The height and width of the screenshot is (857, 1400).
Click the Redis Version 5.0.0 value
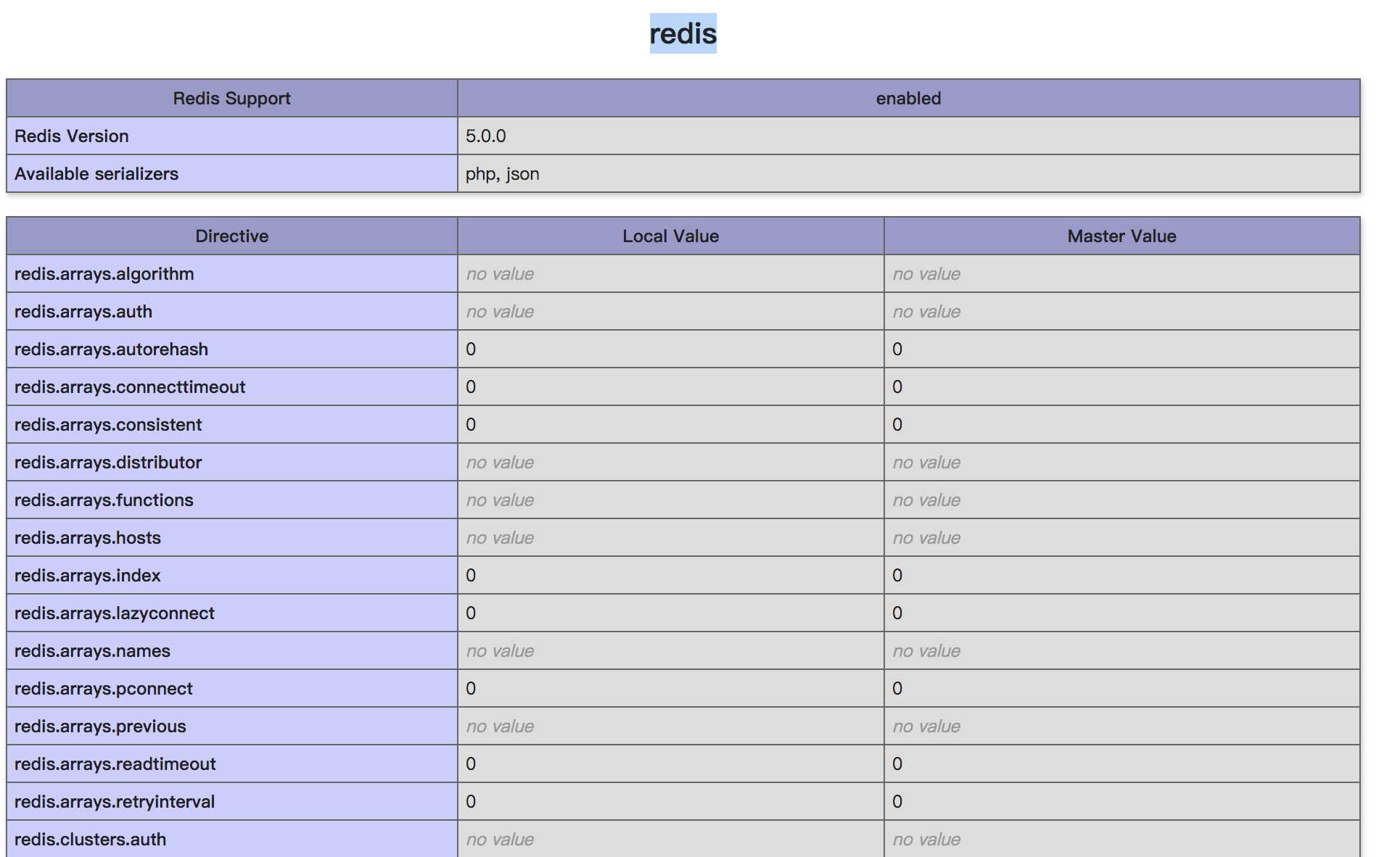click(x=485, y=136)
